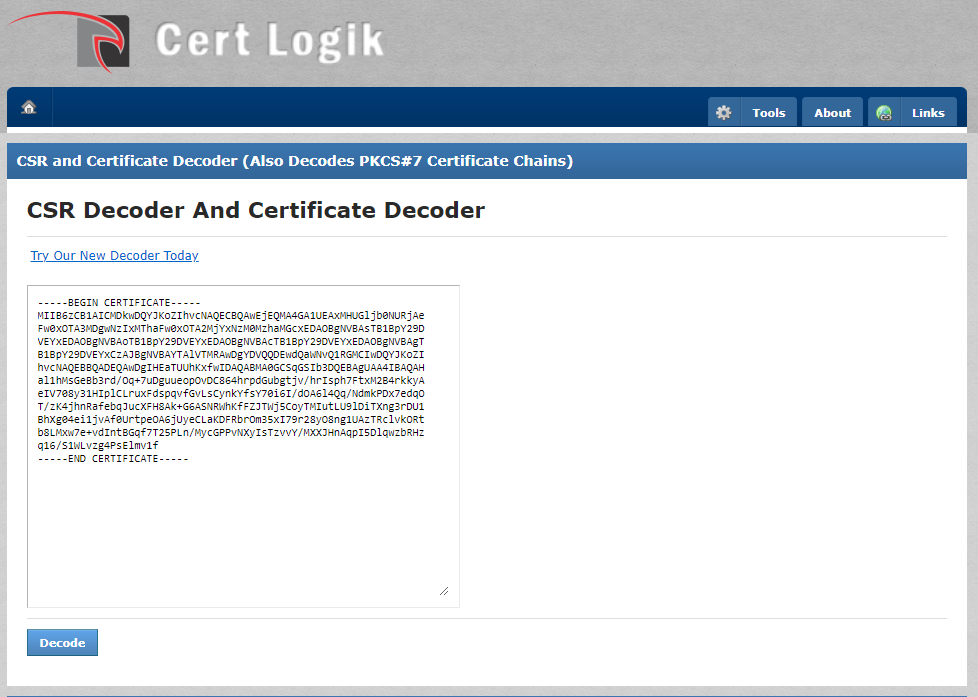978x697 pixels.
Task: Click the gear icon beside Tools
Action: tap(724, 113)
